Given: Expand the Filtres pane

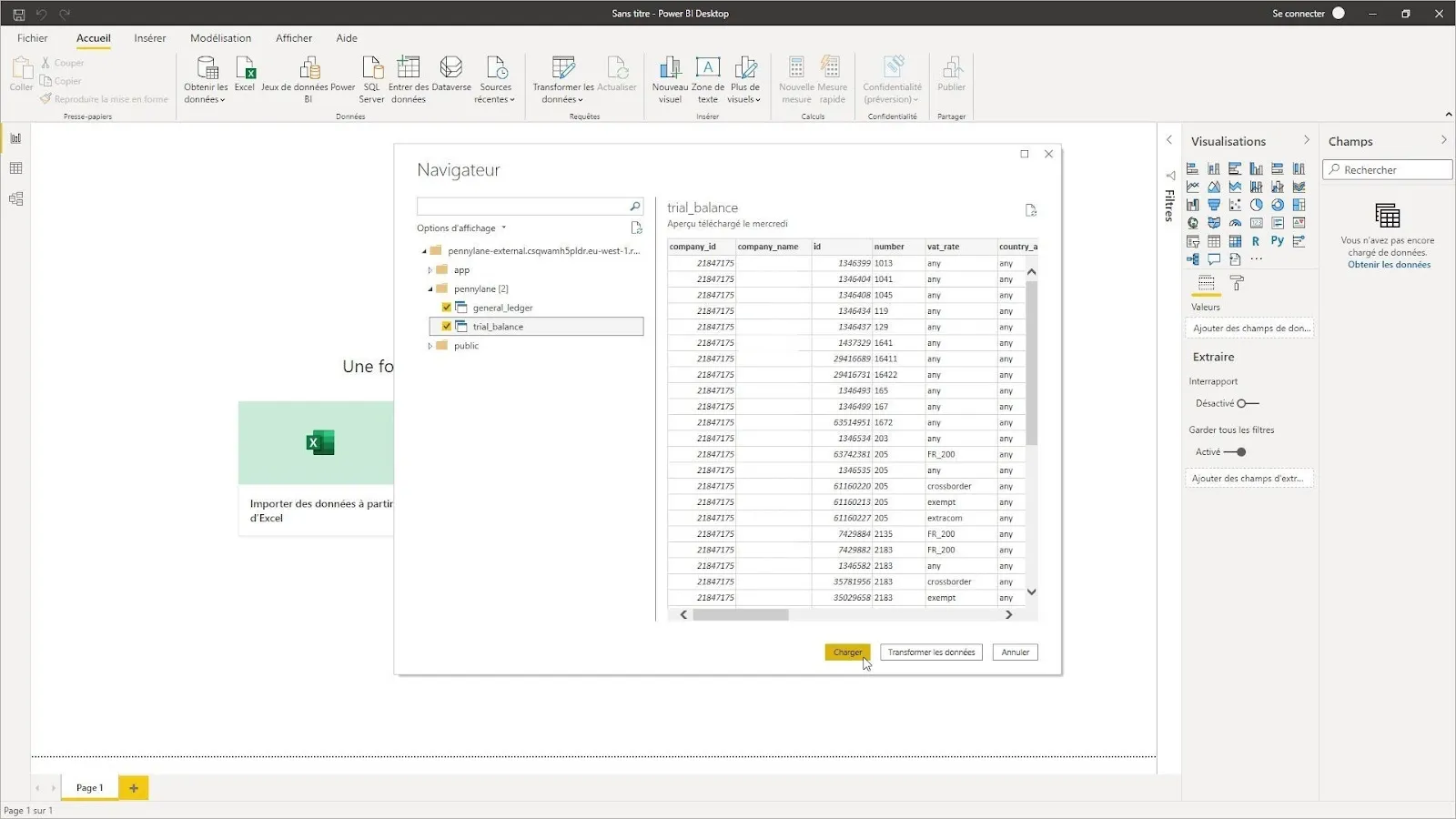Looking at the screenshot, I should click(1169, 140).
